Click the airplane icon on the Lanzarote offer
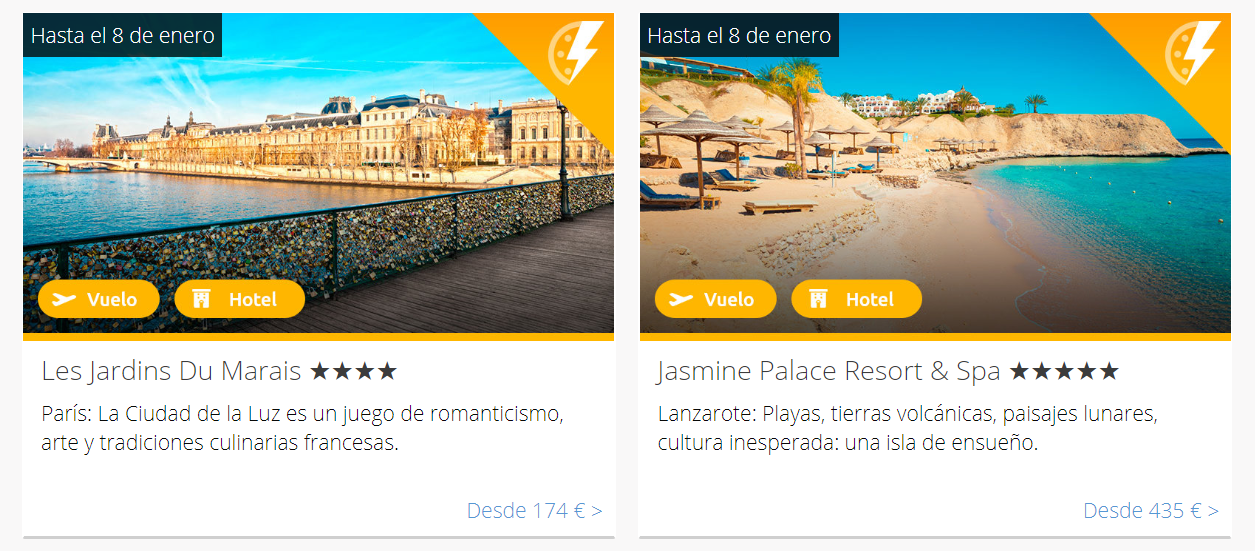This screenshot has width=1255, height=551. pyautogui.click(x=681, y=299)
